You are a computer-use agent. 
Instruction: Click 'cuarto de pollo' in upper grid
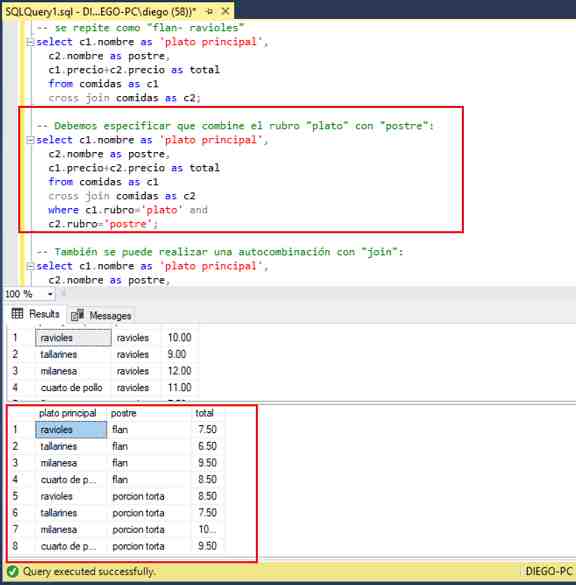(72, 388)
